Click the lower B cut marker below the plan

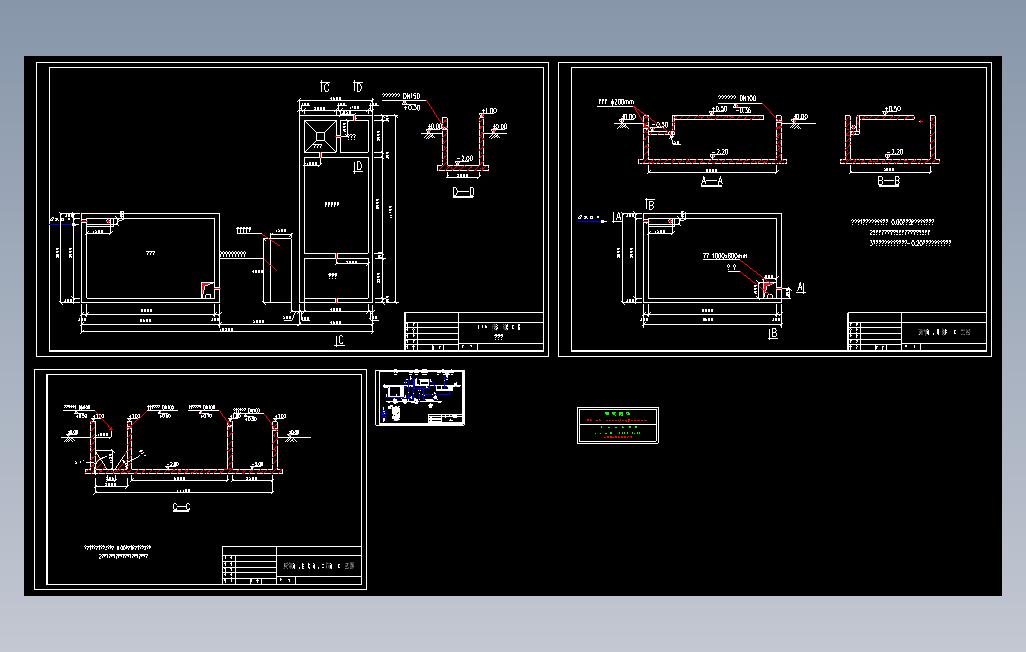[x=773, y=333]
